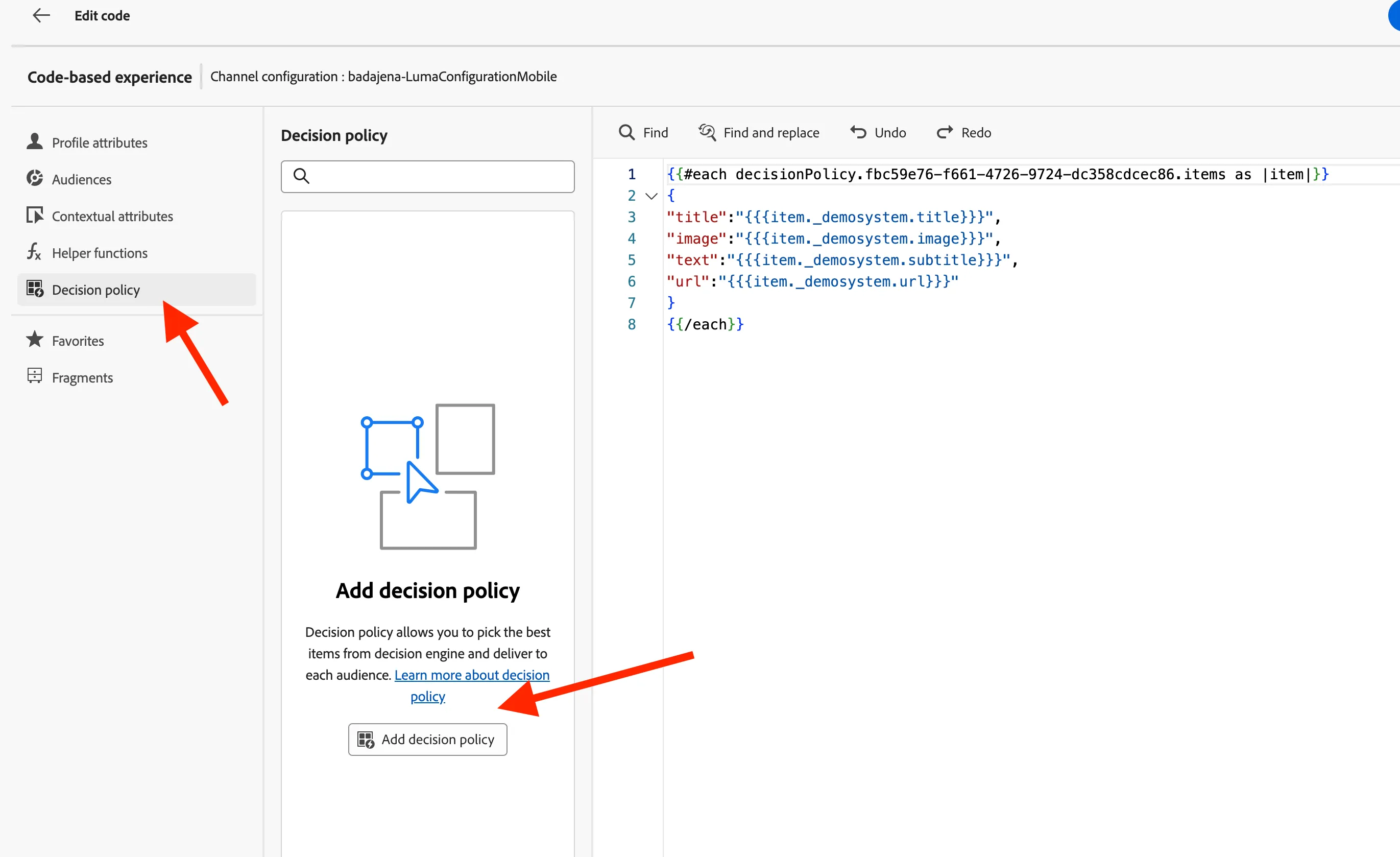The width and height of the screenshot is (1400, 857).
Task: Click the Decision policy search field
Action: [x=427, y=177]
